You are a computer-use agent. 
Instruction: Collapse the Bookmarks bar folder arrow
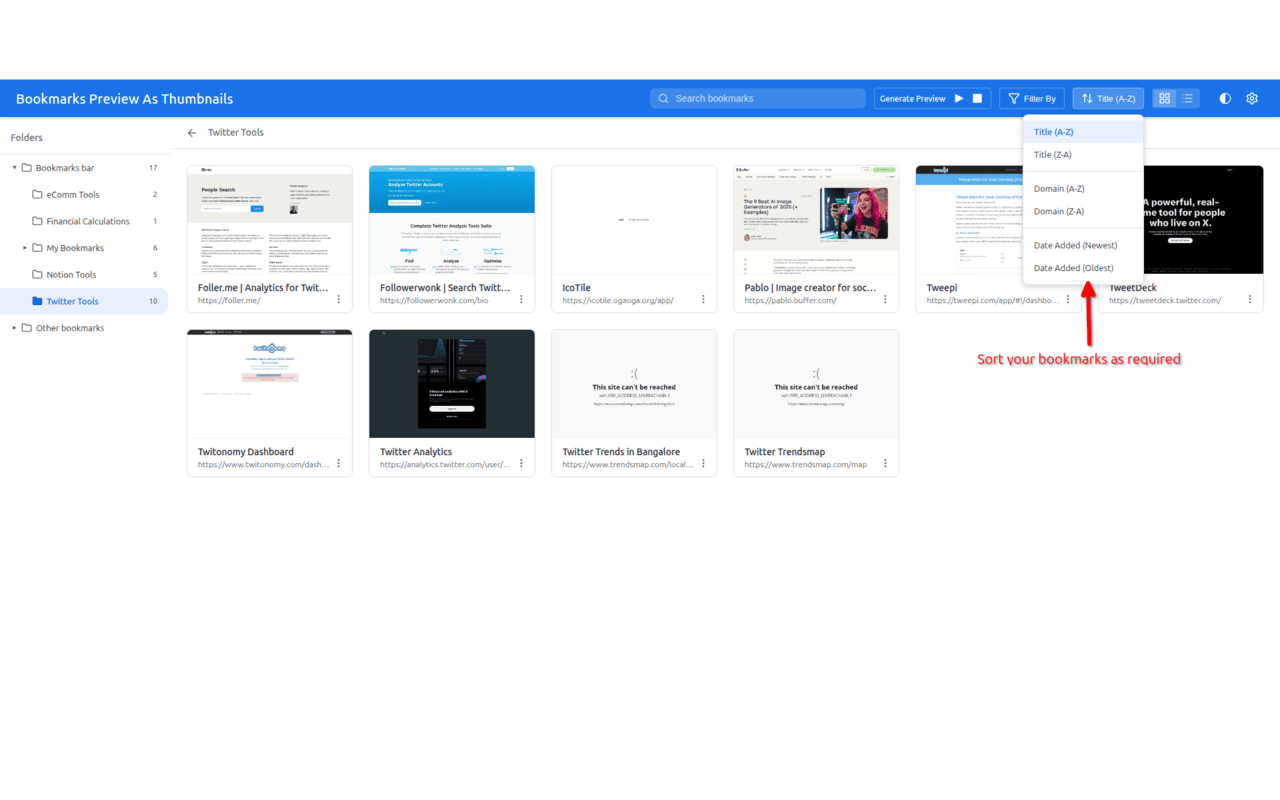tap(15, 168)
